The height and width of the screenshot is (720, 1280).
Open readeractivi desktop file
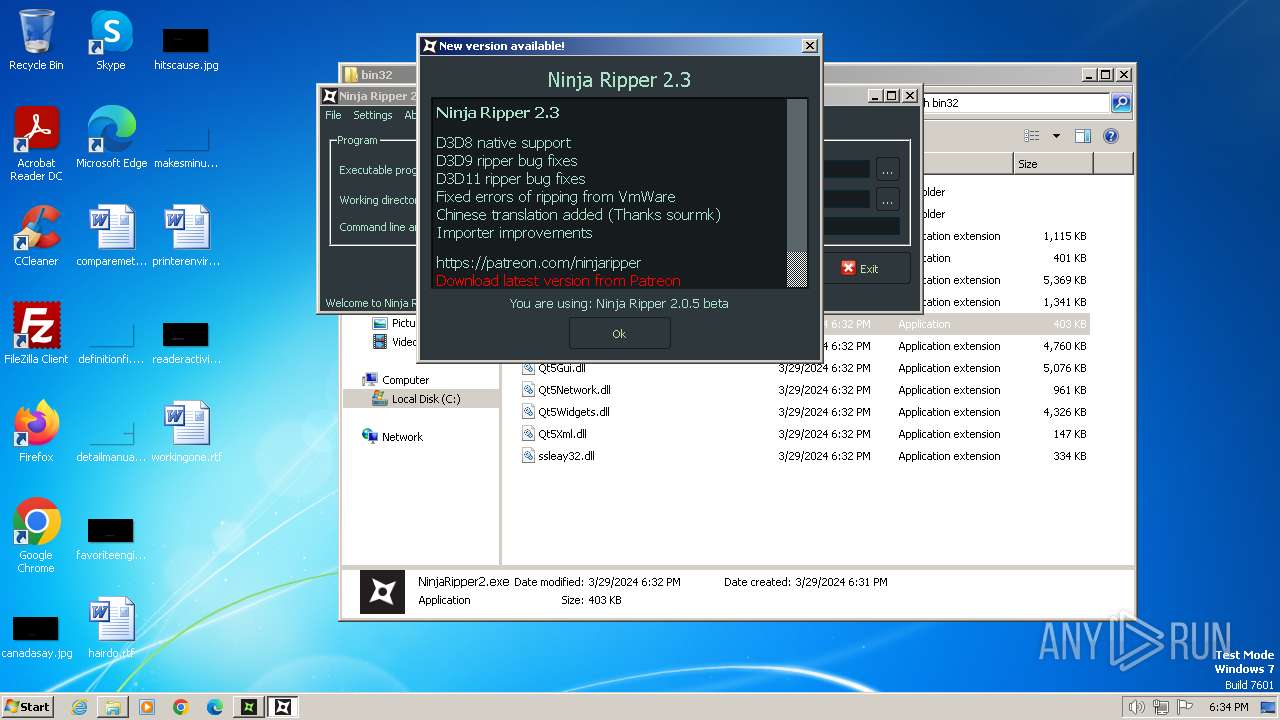[186, 342]
